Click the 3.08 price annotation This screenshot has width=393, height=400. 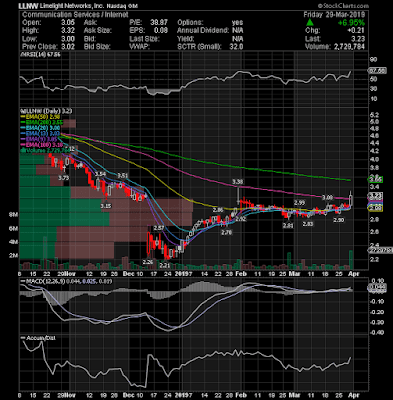pyautogui.click(x=328, y=198)
